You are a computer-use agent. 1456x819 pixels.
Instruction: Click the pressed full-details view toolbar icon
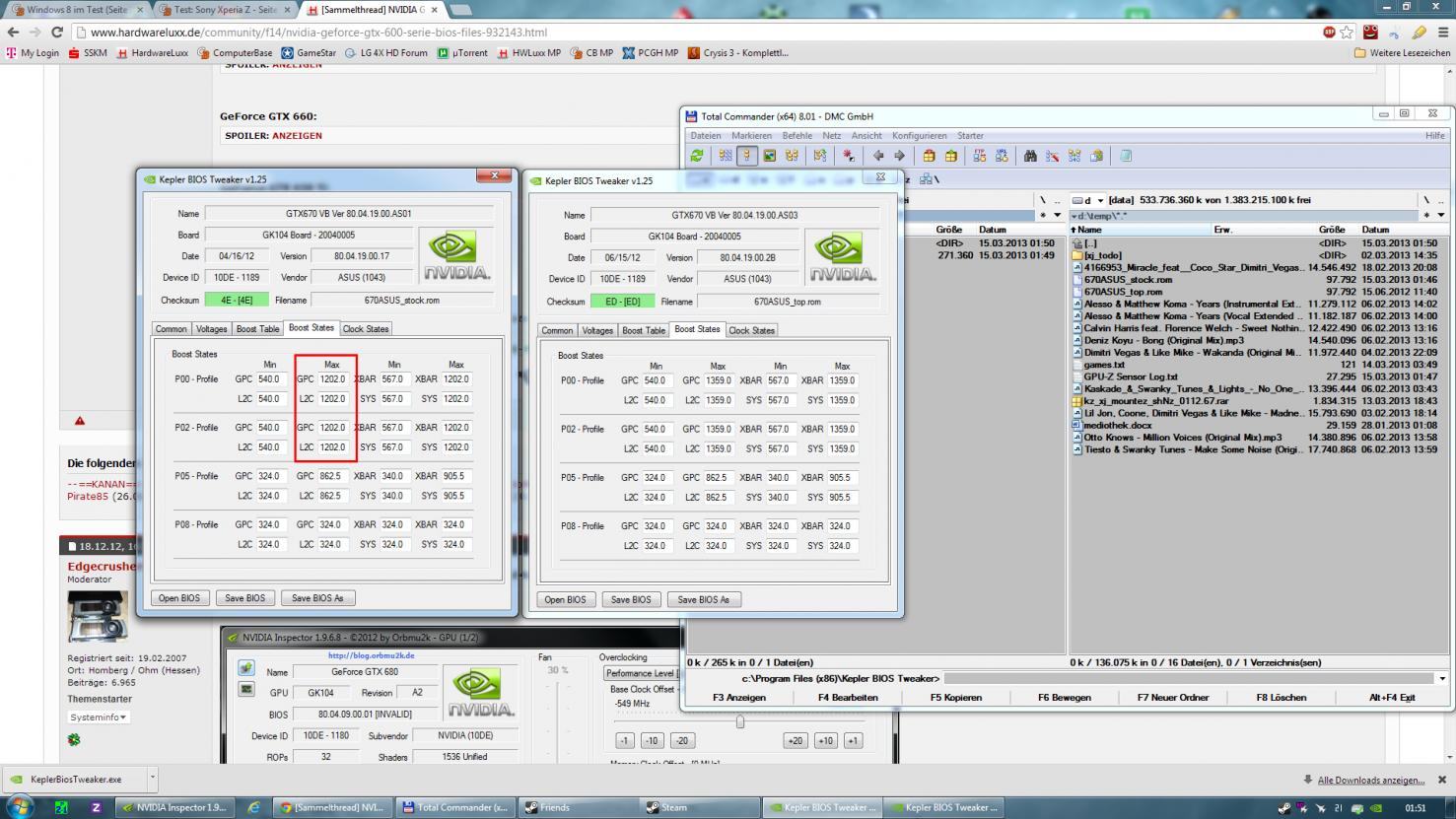(747, 156)
